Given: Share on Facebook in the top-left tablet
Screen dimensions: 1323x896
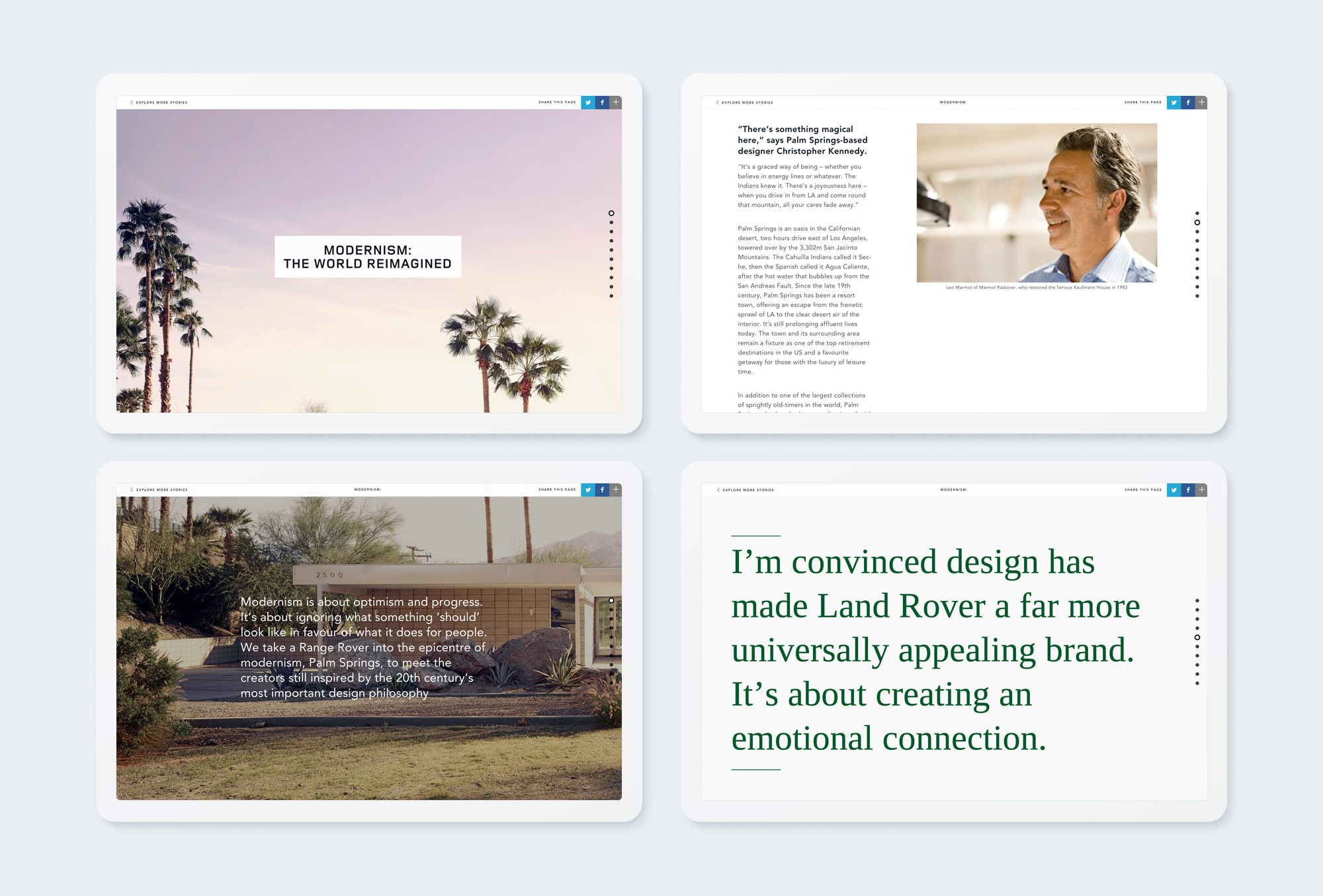Looking at the screenshot, I should click(602, 102).
